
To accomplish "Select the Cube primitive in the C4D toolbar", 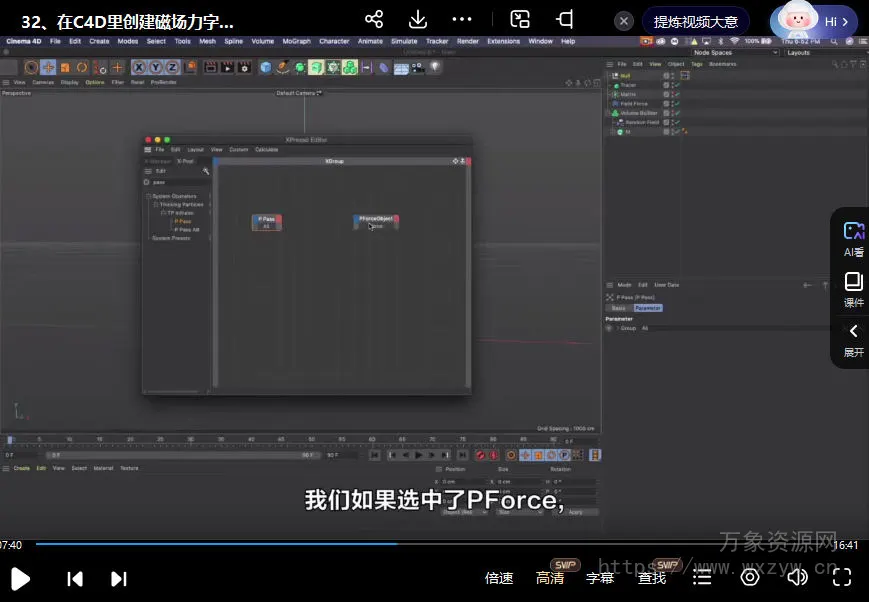I will coord(265,67).
